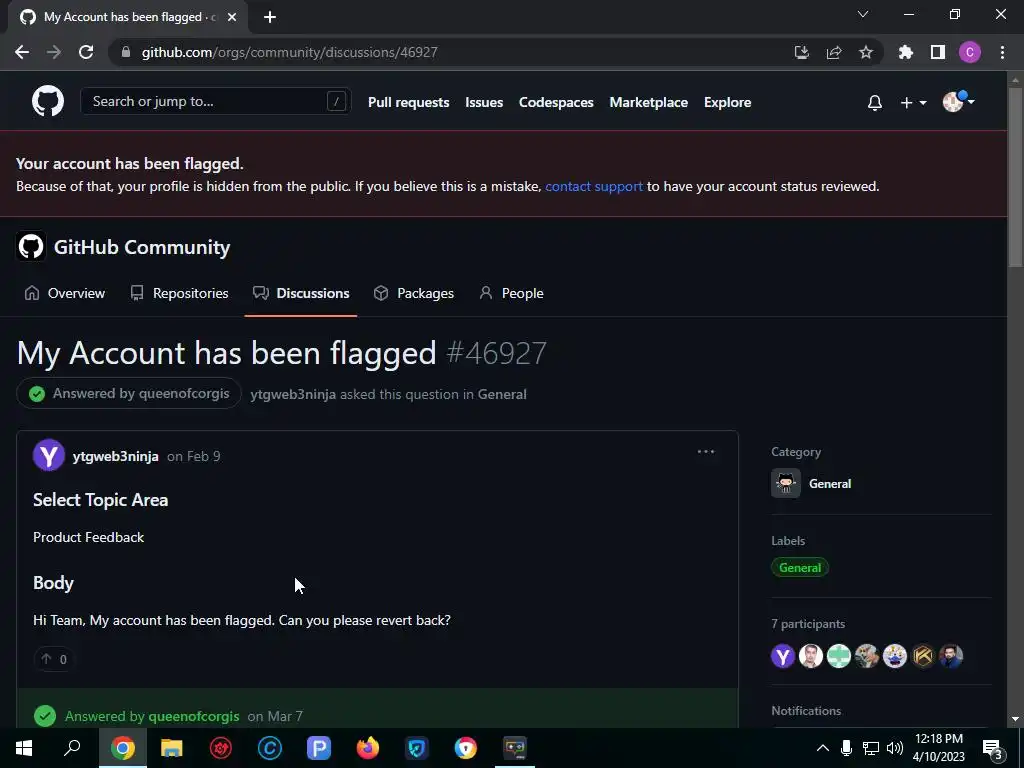Click the Answered by queenofcorgis badge
Image resolution: width=1024 pixels, height=768 pixels.
129,393
